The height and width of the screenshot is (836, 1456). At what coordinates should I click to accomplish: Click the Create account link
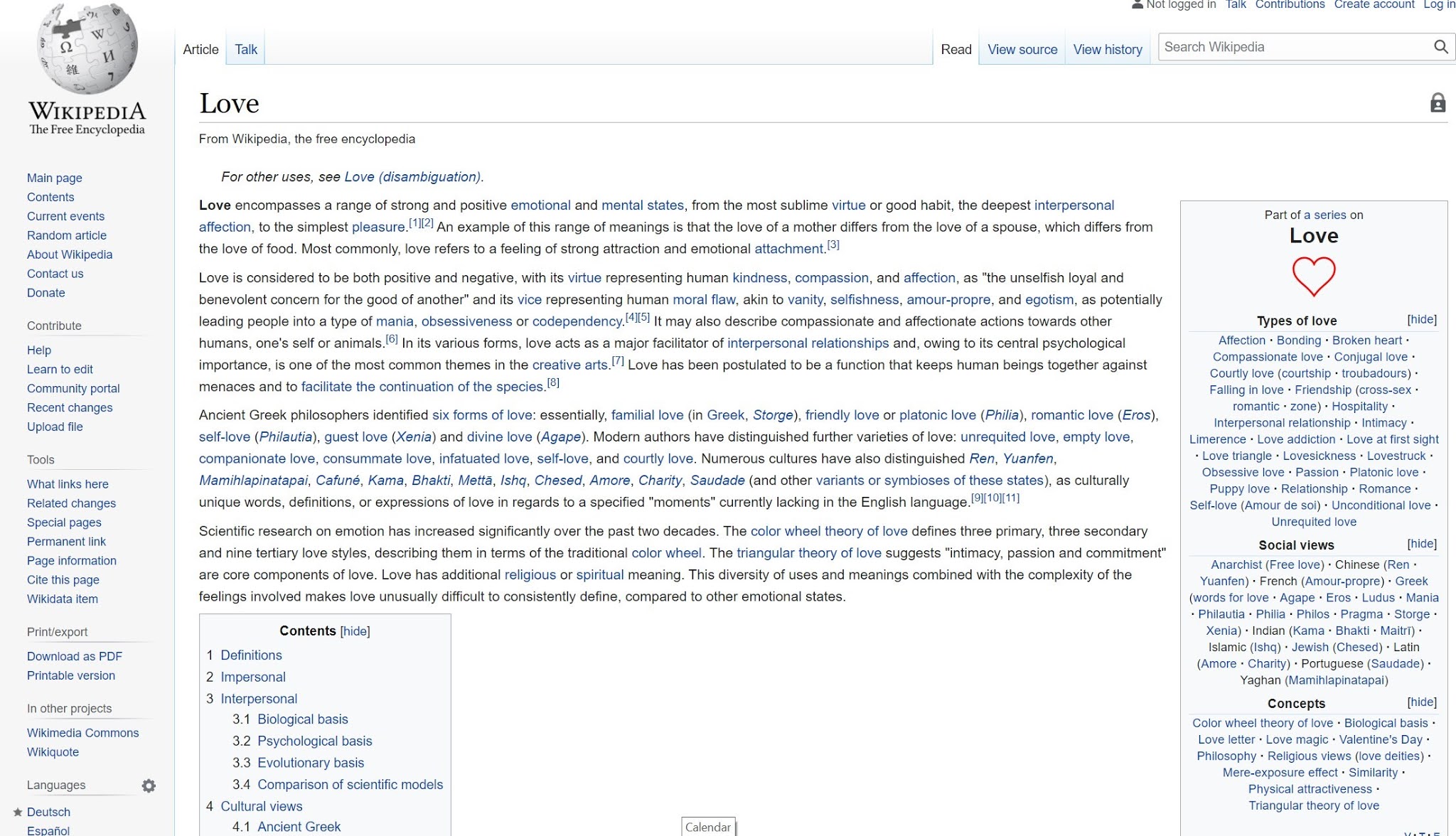(1374, 5)
